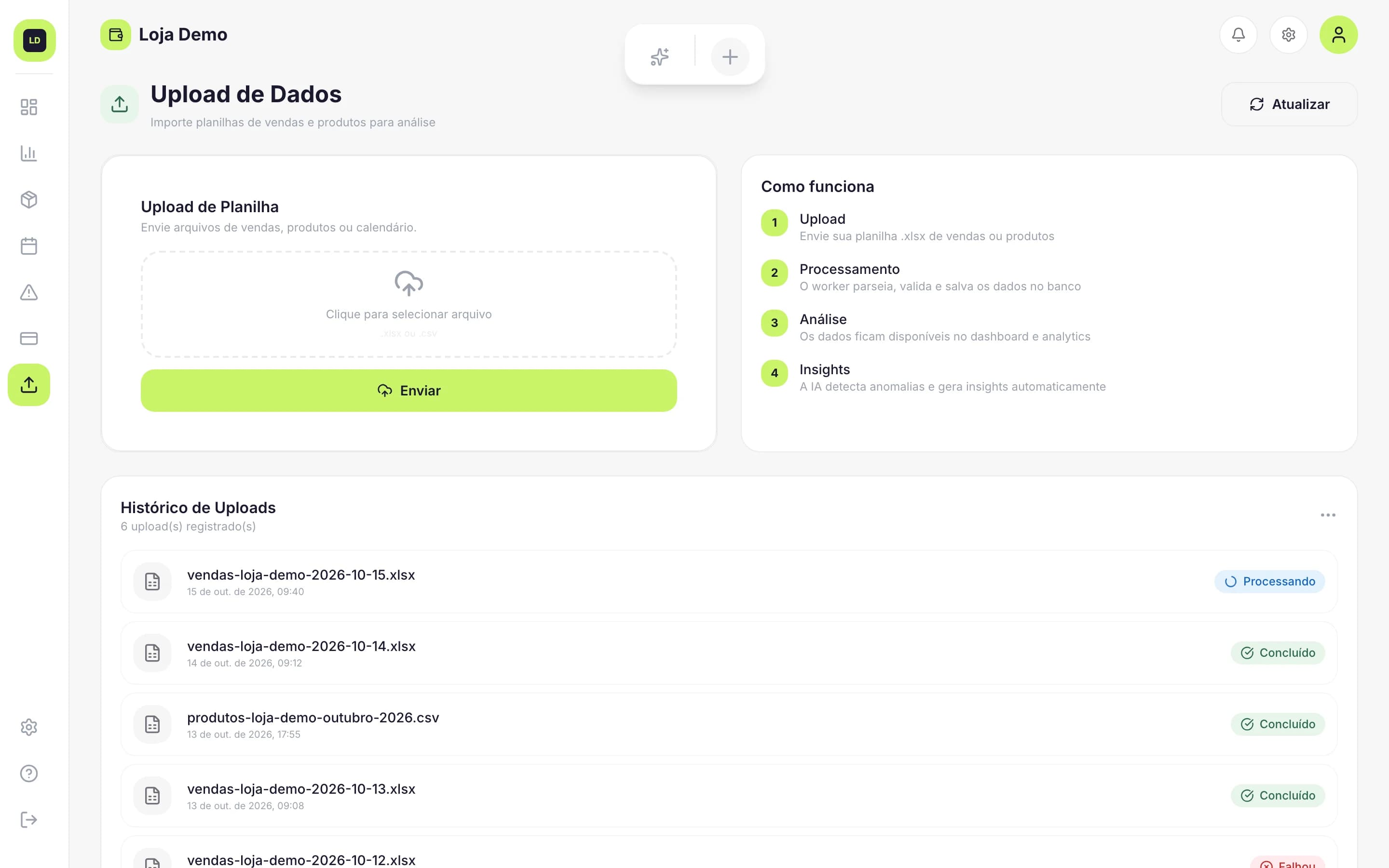This screenshot has width=1389, height=868.
Task: Open the bar chart analytics sidebar icon
Action: click(x=29, y=153)
